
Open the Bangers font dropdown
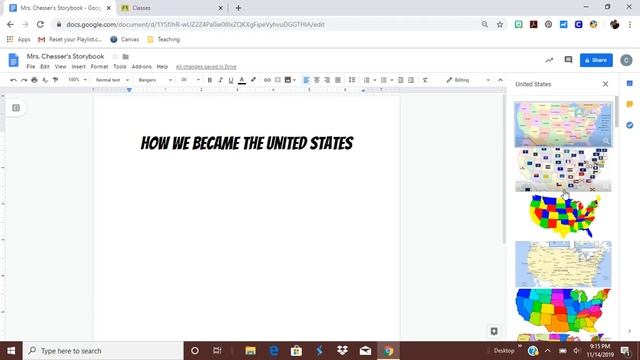click(155, 80)
